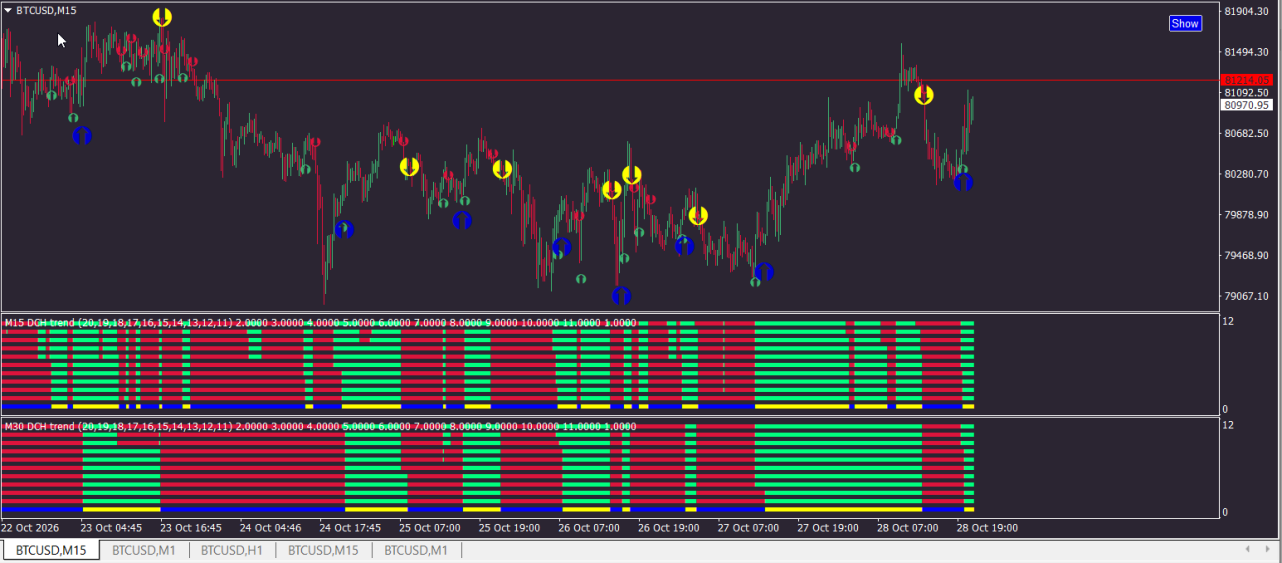1282x563 pixels.
Task: Click the 27 Oct 07:00 time label
Action: click(x=748, y=527)
